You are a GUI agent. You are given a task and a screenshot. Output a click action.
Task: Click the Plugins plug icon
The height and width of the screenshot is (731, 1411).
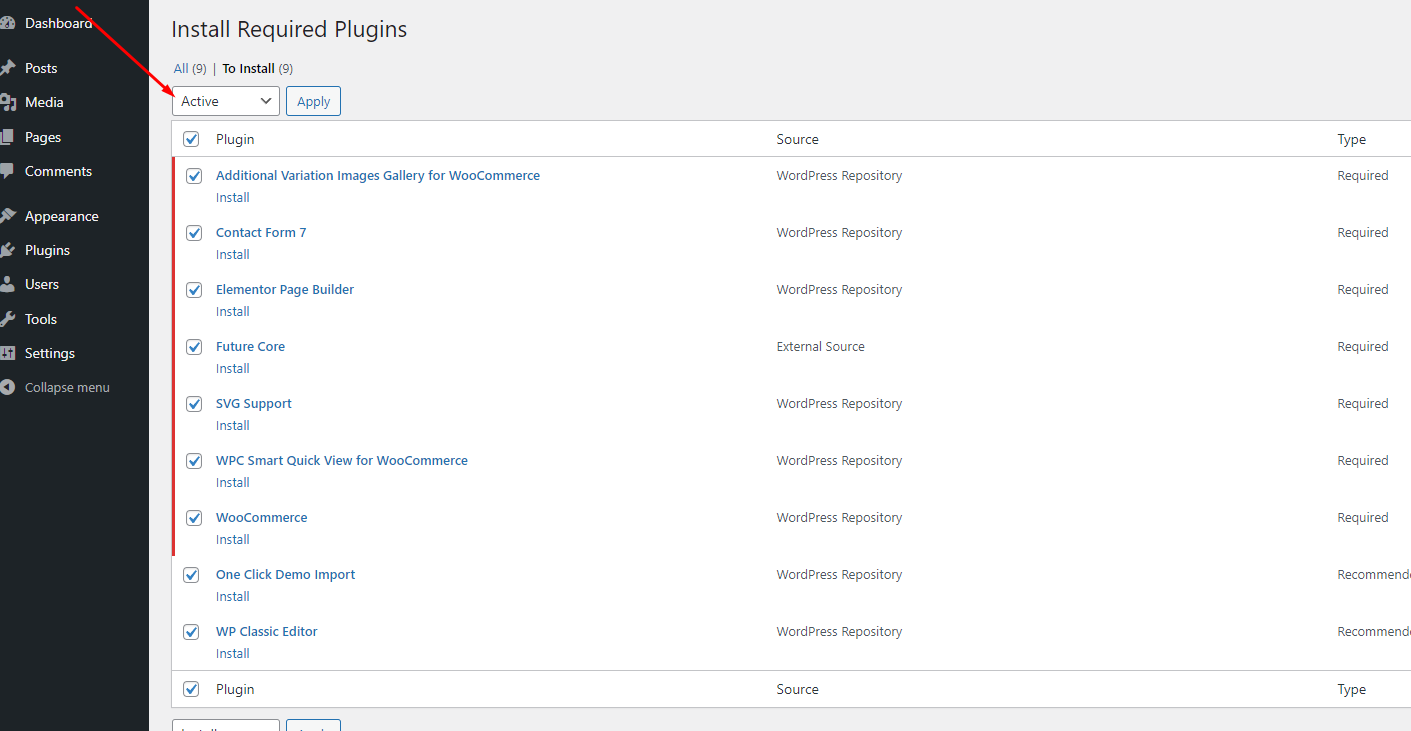[x=8, y=250]
